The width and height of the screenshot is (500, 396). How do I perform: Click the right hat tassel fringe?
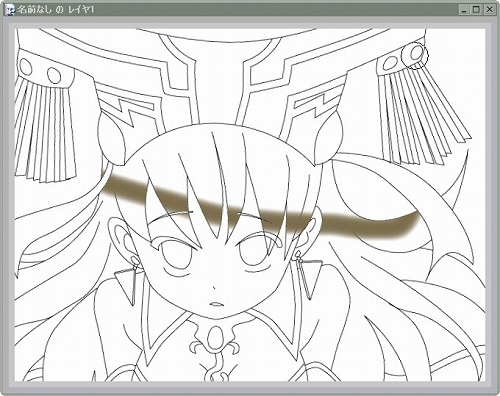tap(423, 115)
